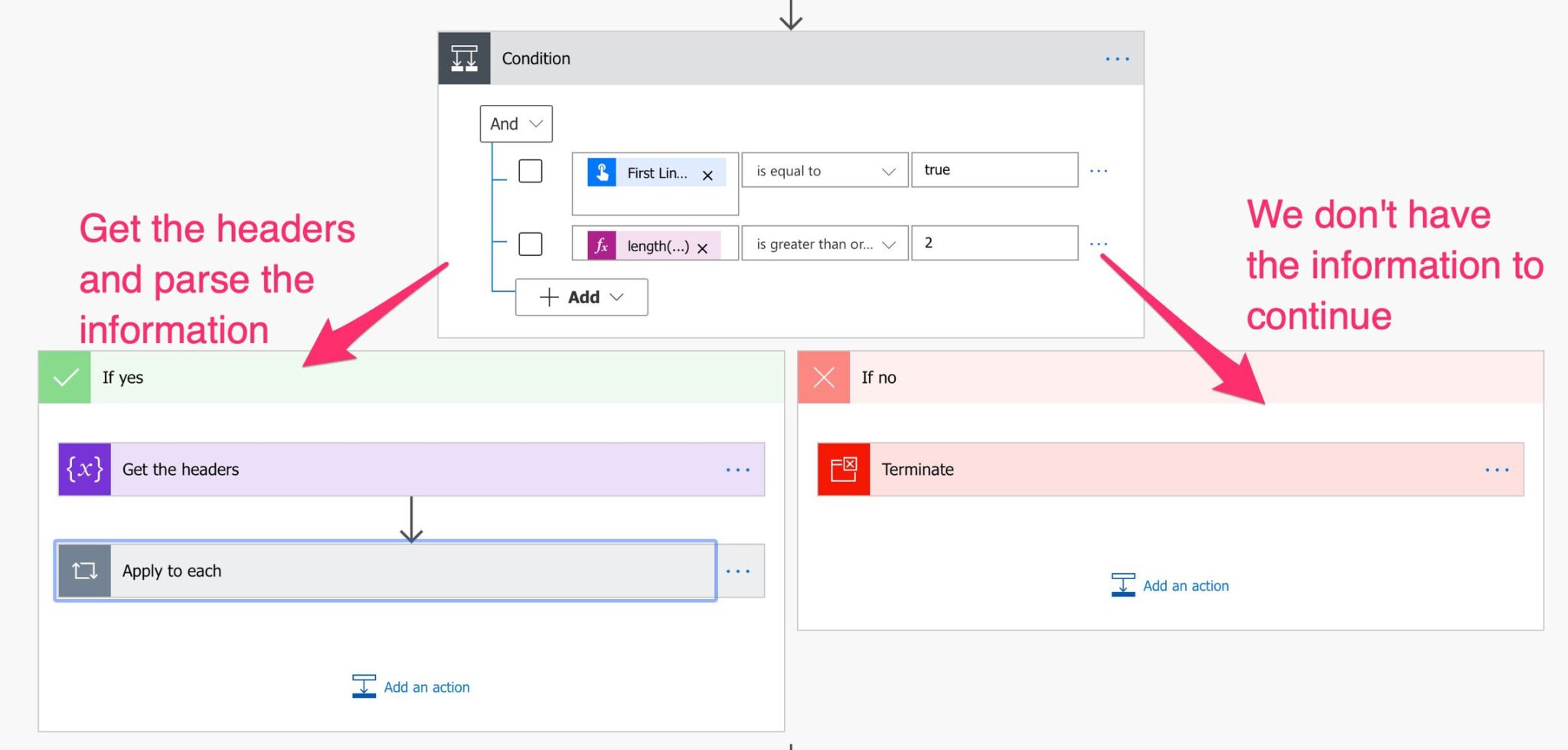Image resolution: width=1568 pixels, height=750 pixels.
Task: Check the First Line condition row checkbox
Action: [531, 170]
